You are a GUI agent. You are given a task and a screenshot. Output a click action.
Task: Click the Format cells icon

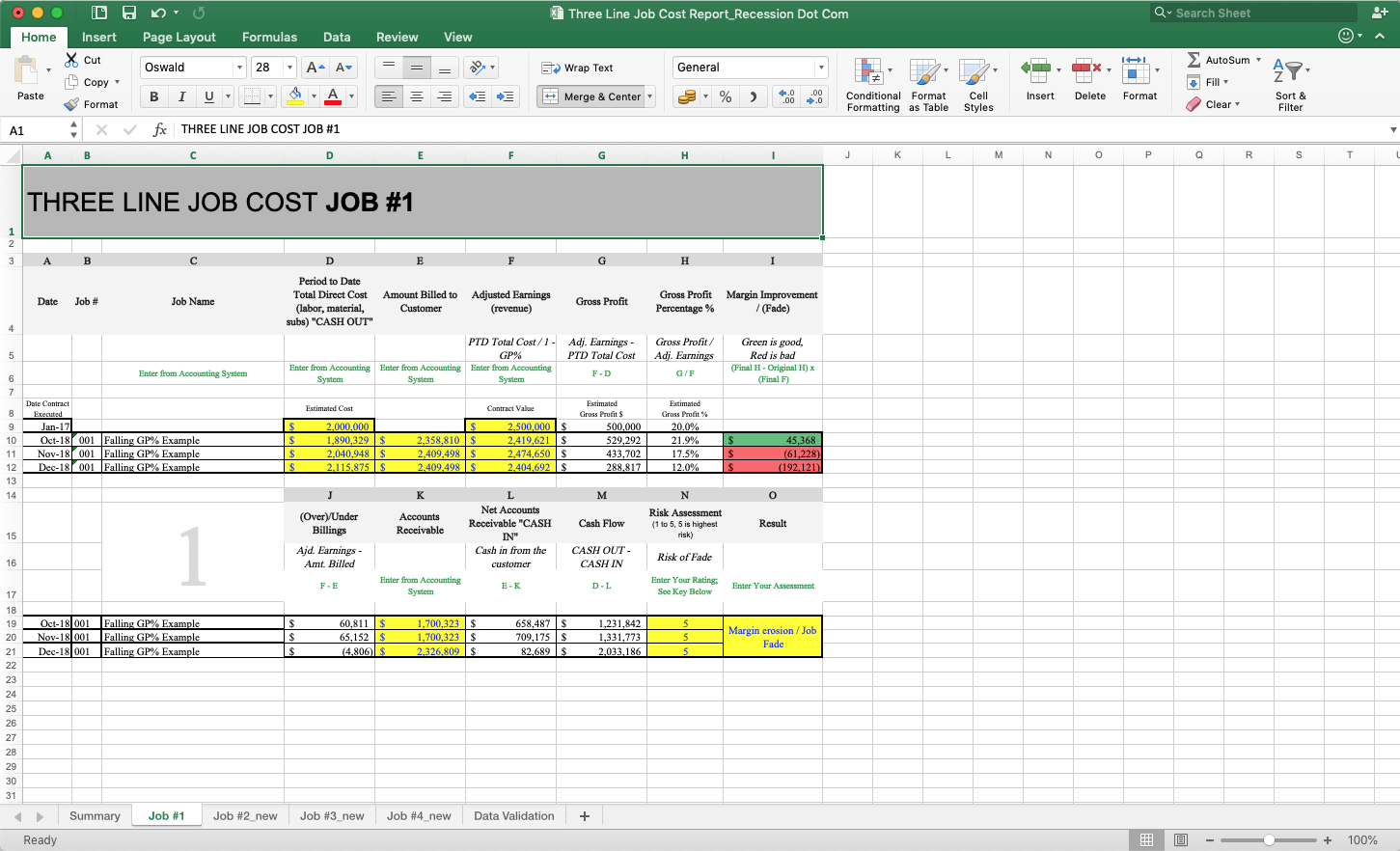[x=1136, y=70]
